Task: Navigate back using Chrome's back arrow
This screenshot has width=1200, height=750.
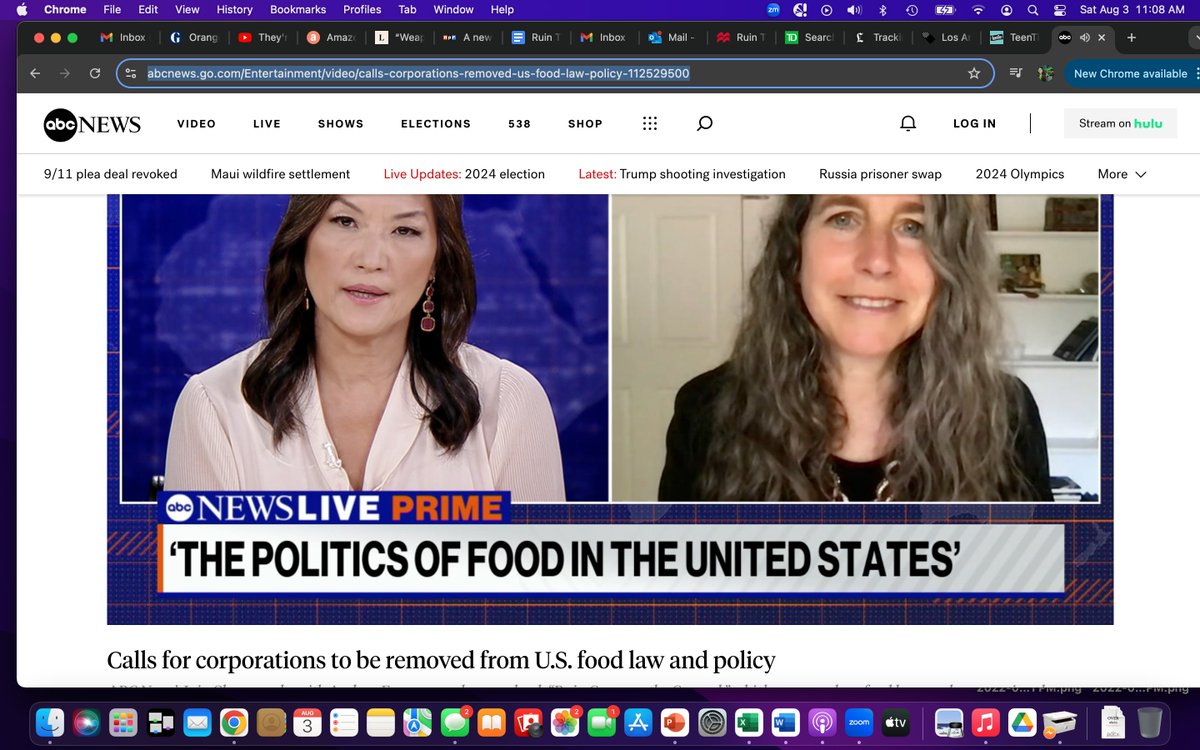Action: (35, 73)
